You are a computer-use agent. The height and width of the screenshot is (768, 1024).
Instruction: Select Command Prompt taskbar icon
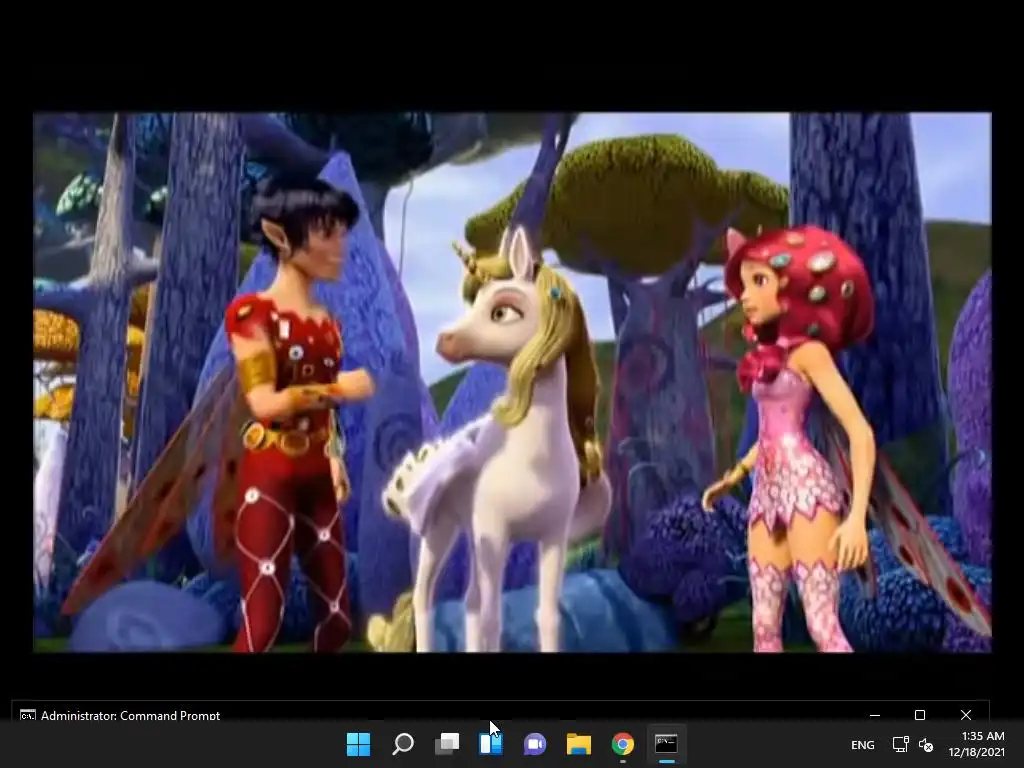[x=667, y=744]
